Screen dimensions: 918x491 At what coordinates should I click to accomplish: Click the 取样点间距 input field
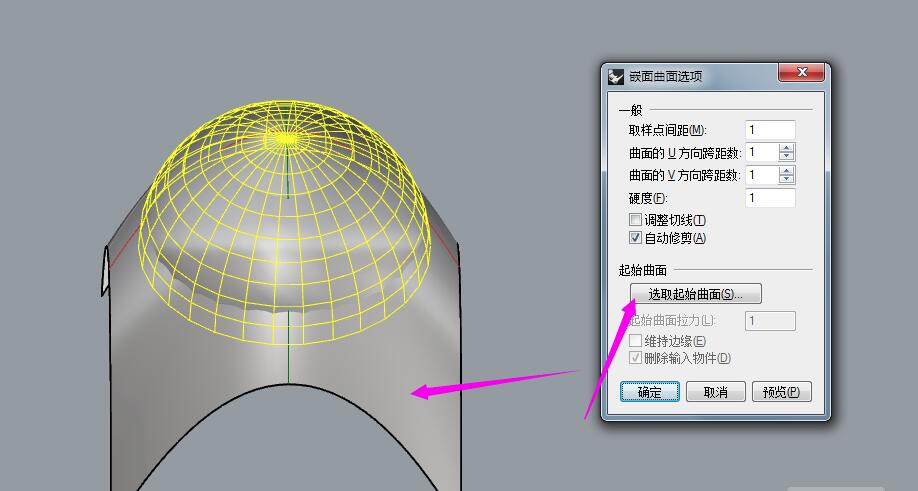(x=770, y=130)
